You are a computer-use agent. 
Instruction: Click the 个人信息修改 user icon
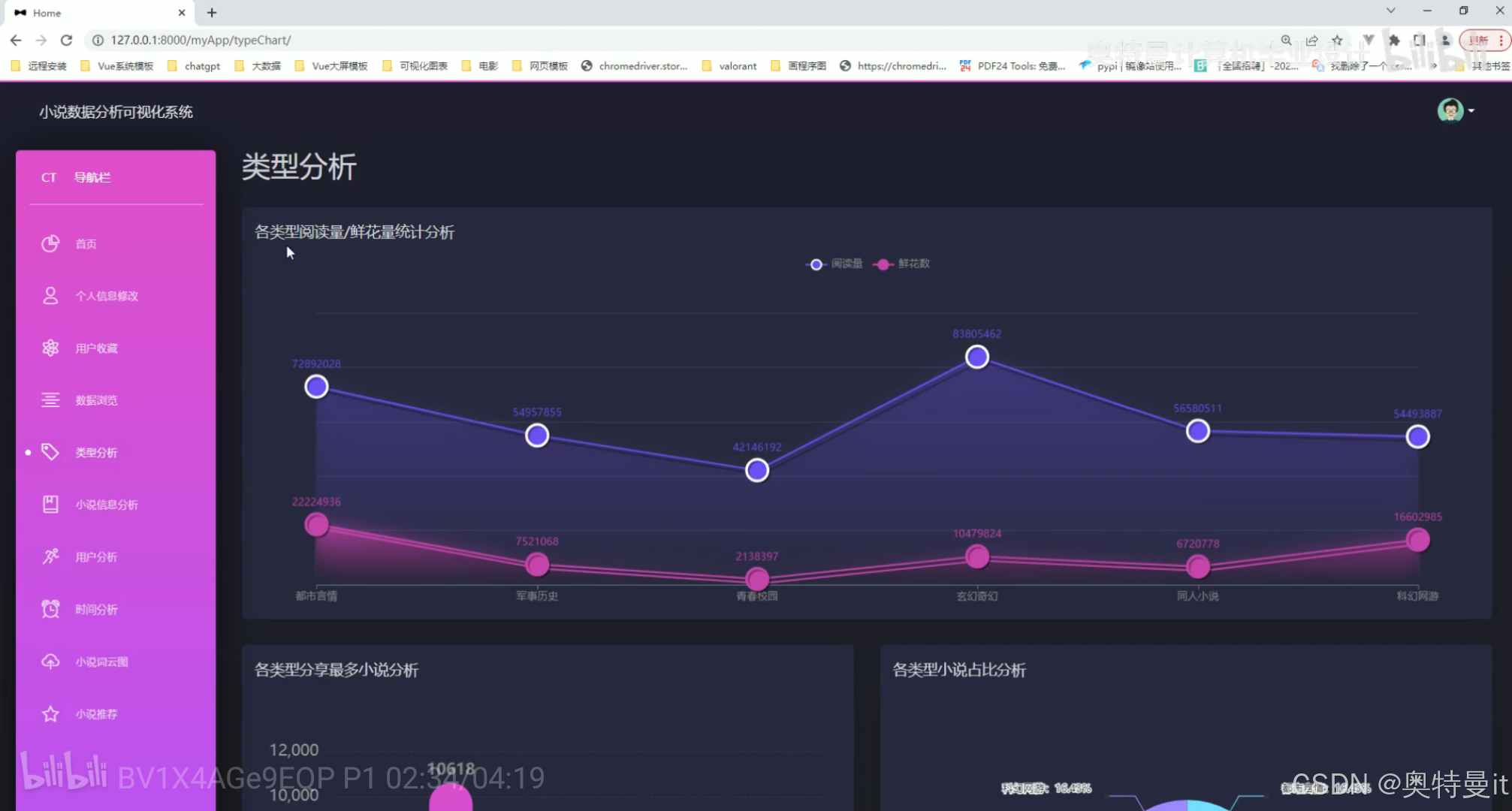(50, 295)
